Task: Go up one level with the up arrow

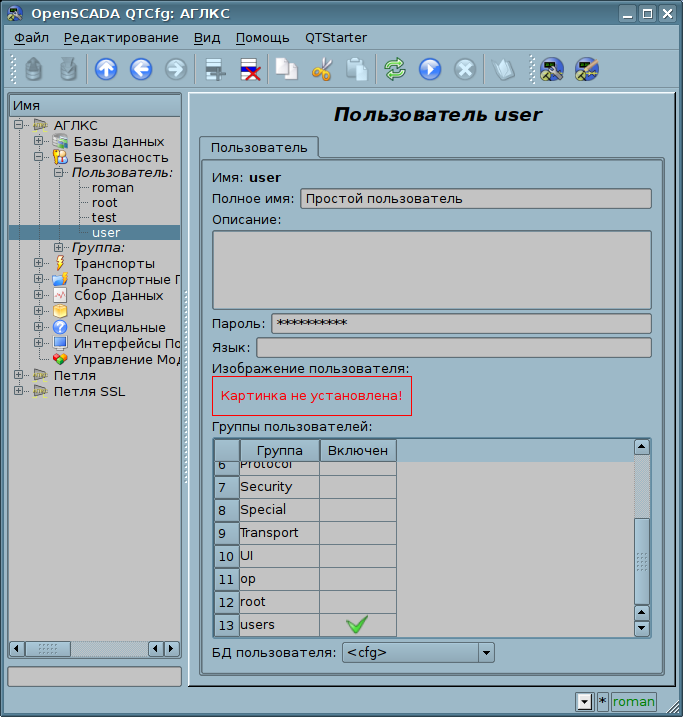Action: coord(106,70)
